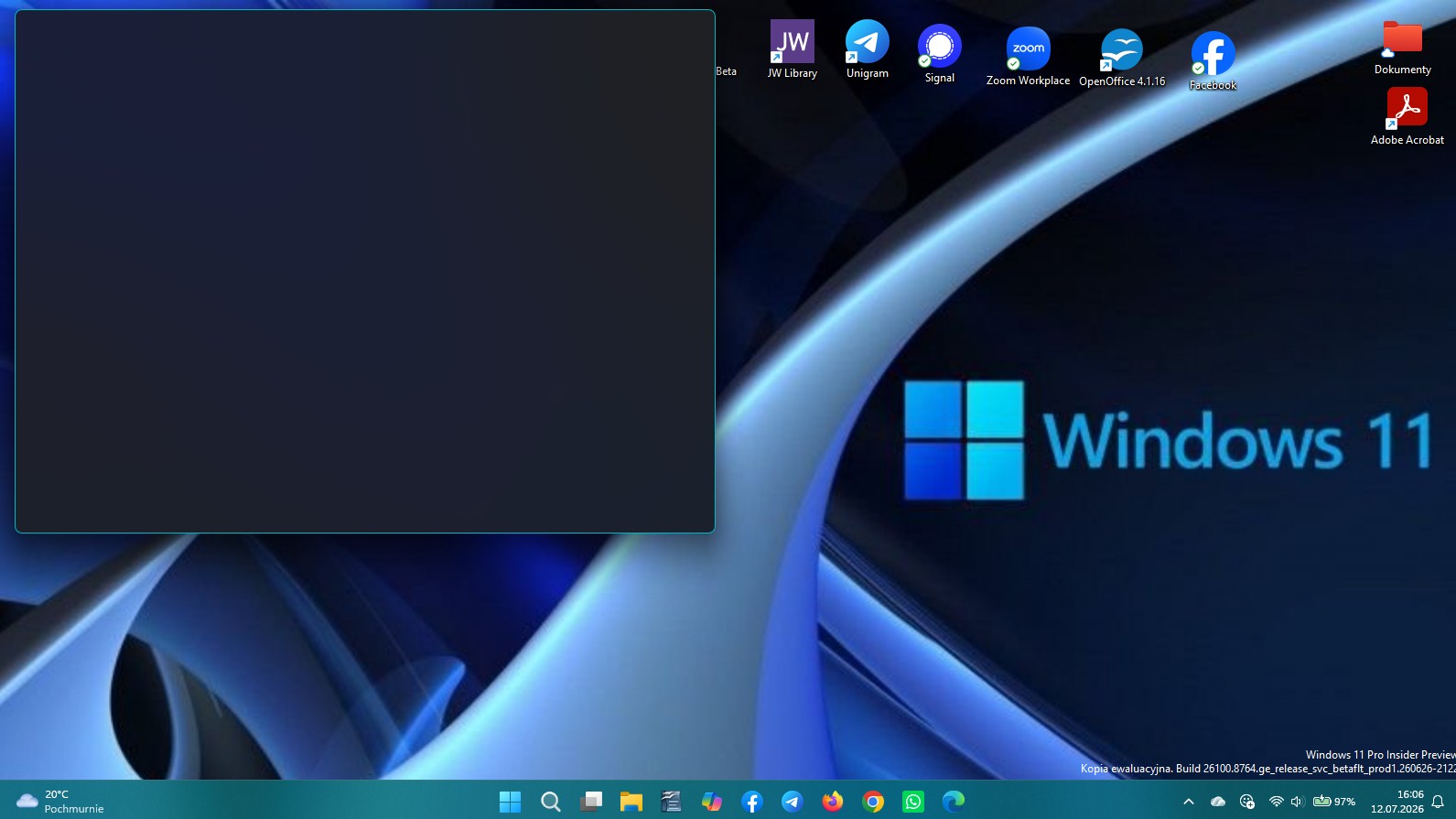
Task: Open the Windows Start menu
Action: pos(510,802)
